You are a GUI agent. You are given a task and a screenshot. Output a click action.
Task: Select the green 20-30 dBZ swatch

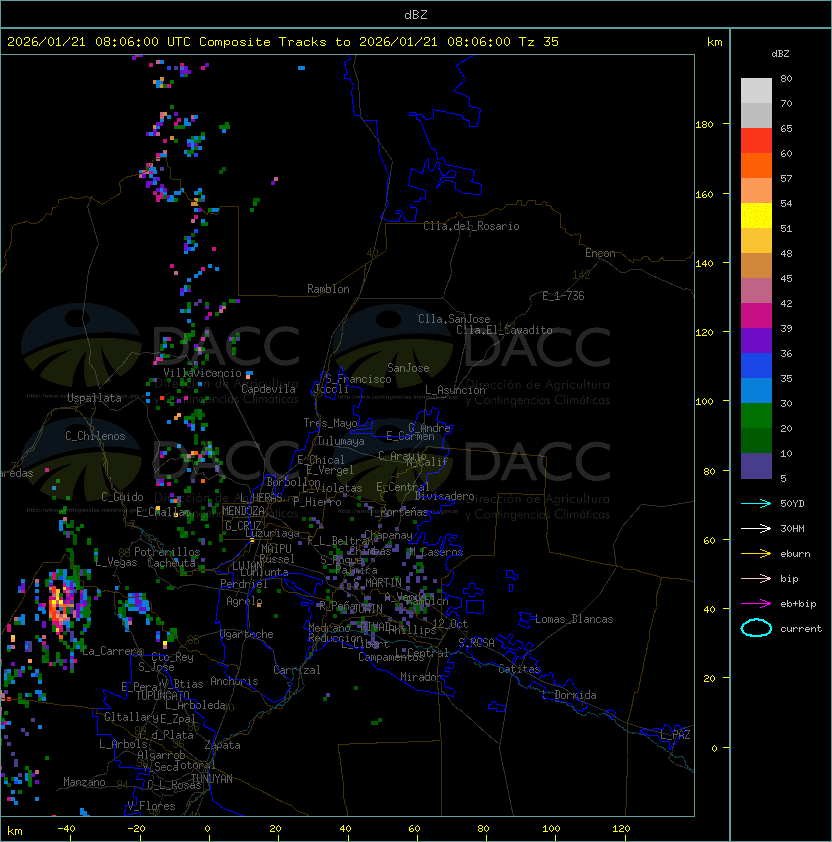(x=756, y=415)
